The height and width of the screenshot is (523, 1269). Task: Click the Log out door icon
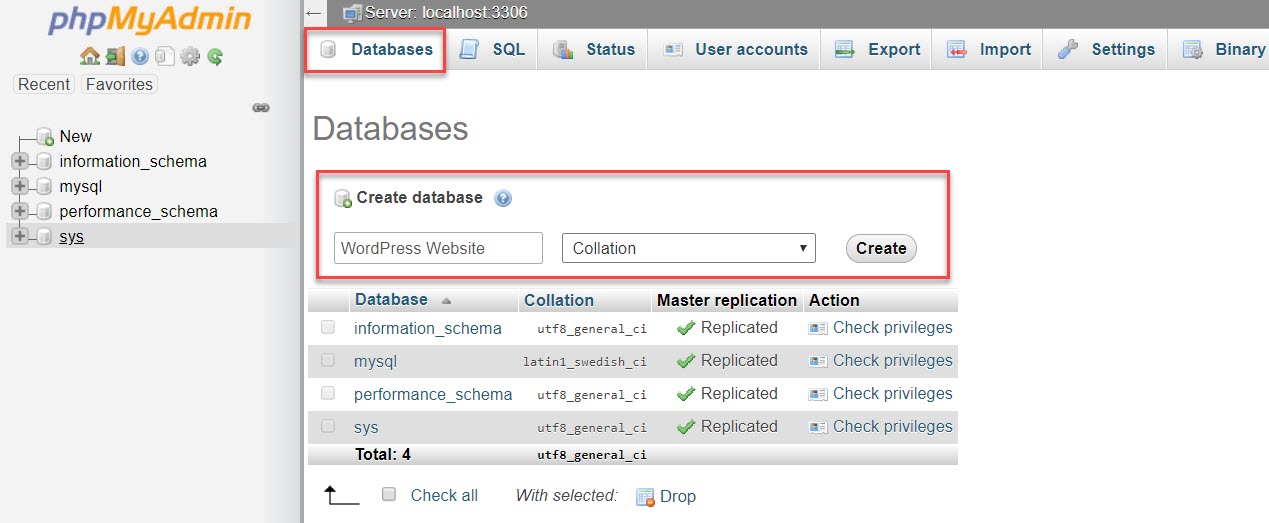[x=115, y=57]
